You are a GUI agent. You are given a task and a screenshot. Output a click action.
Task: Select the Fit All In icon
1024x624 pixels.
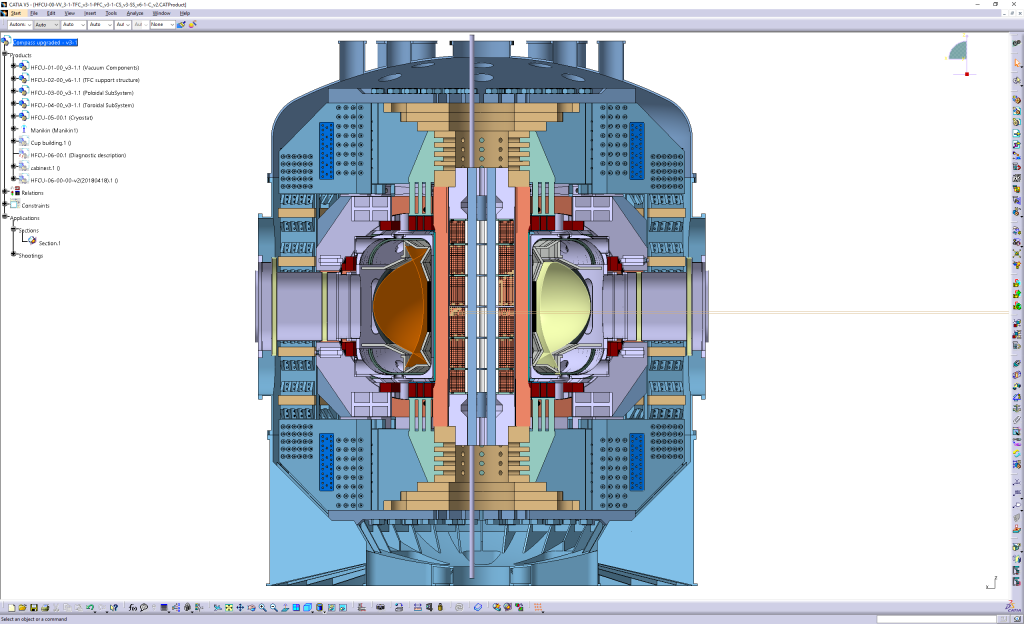tap(228, 606)
